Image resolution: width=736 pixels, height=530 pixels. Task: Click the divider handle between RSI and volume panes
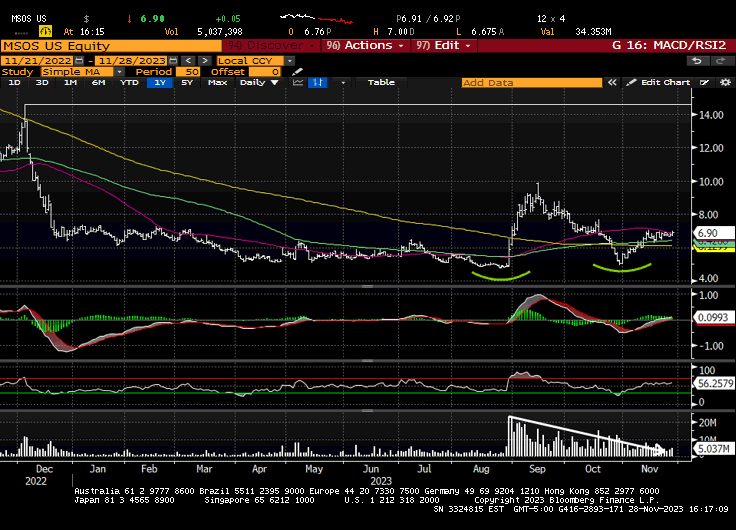pyautogui.click(x=368, y=411)
